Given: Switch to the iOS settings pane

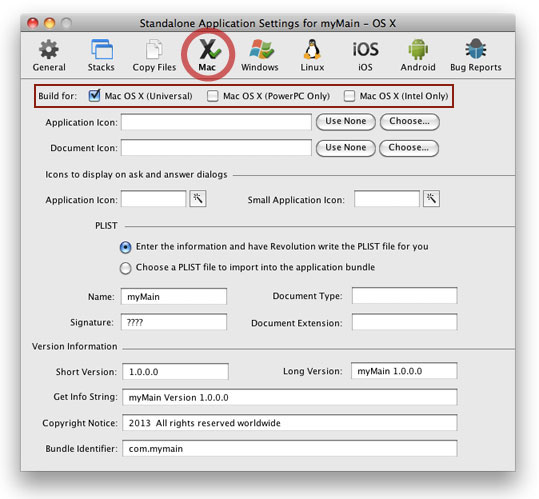Looking at the screenshot, I should pyautogui.click(x=365, y=56).
